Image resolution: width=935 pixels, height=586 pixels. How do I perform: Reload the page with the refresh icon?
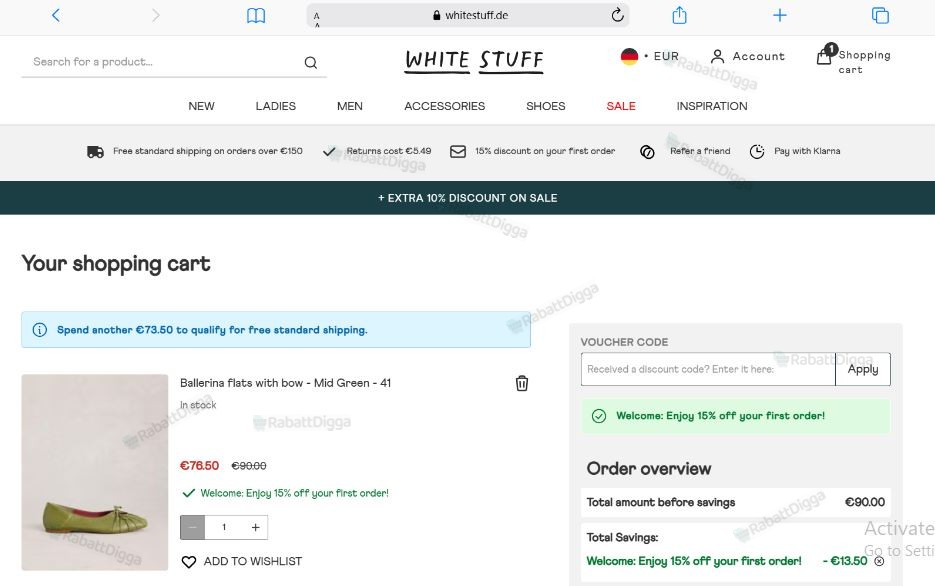tap(617, 15)
